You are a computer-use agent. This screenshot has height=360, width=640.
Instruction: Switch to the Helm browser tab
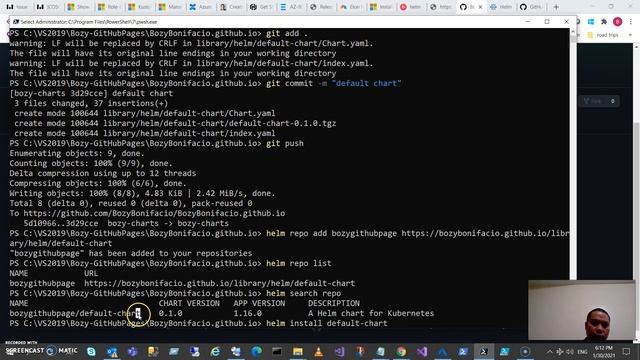501,7
